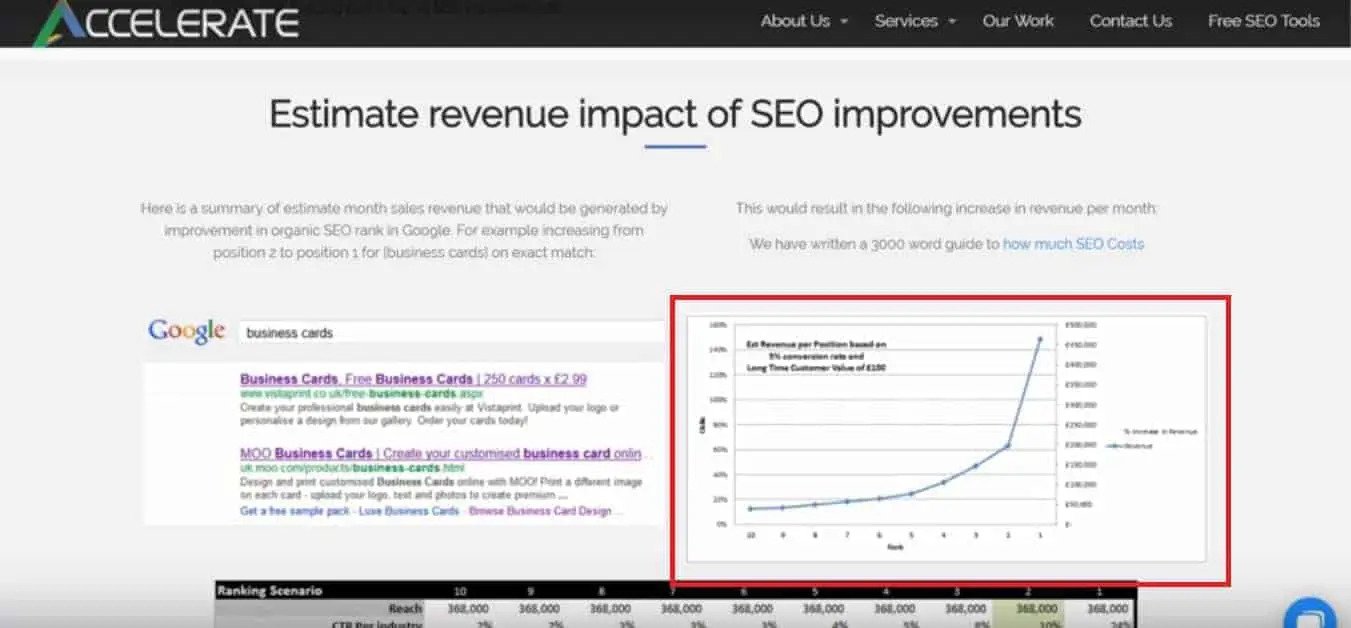Expand the About Us dropdown arrow

coord(844,22)
